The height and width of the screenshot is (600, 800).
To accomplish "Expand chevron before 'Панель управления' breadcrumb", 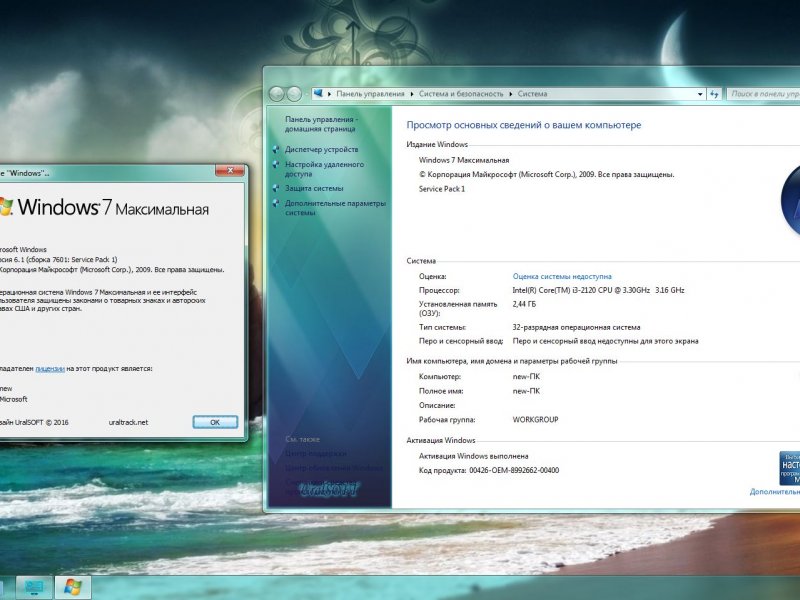I will click(330, 94).
